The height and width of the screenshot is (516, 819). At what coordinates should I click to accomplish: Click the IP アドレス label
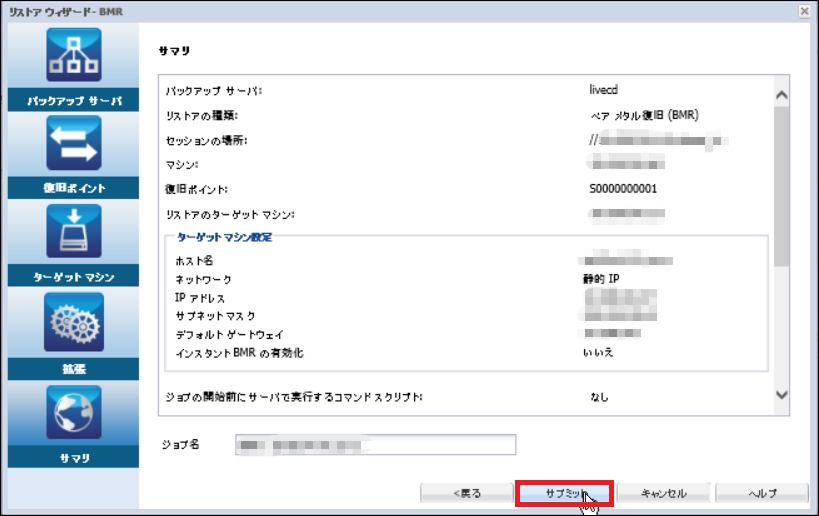pos(200,298)
